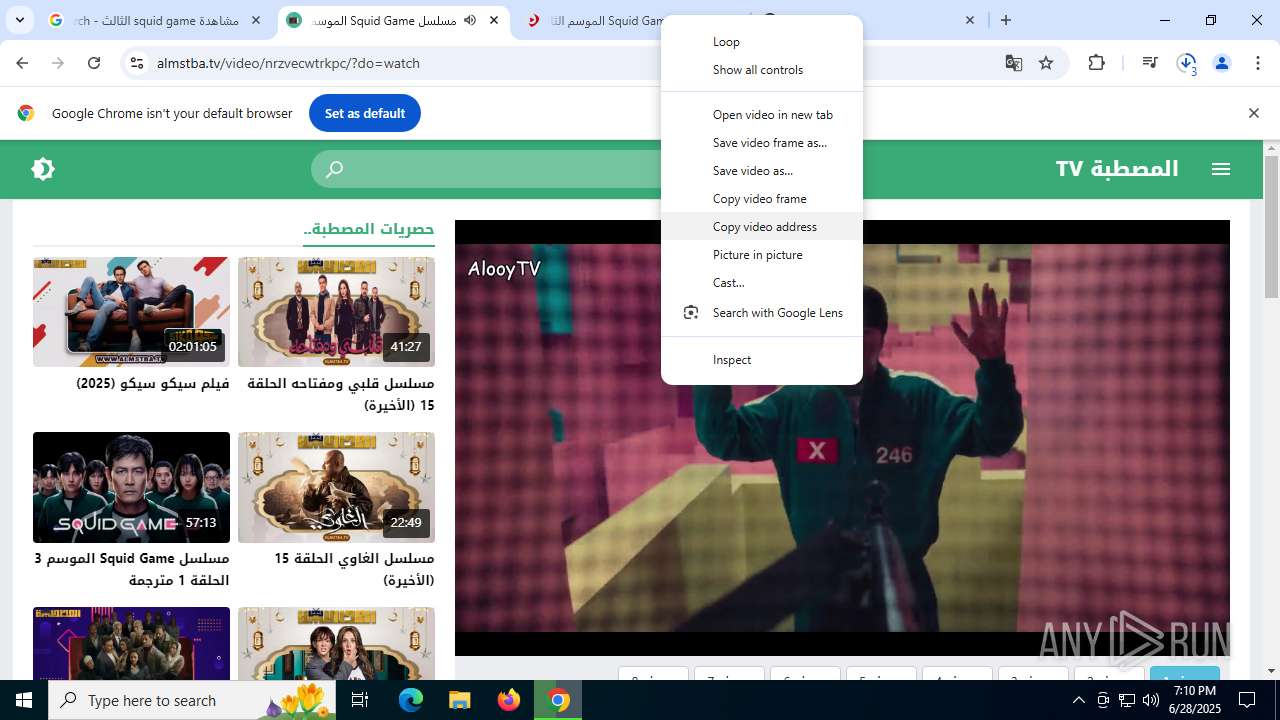Mute the almstba Squid Game tab audio
This screenshot has width=1280, height=720.
[470, 20]
